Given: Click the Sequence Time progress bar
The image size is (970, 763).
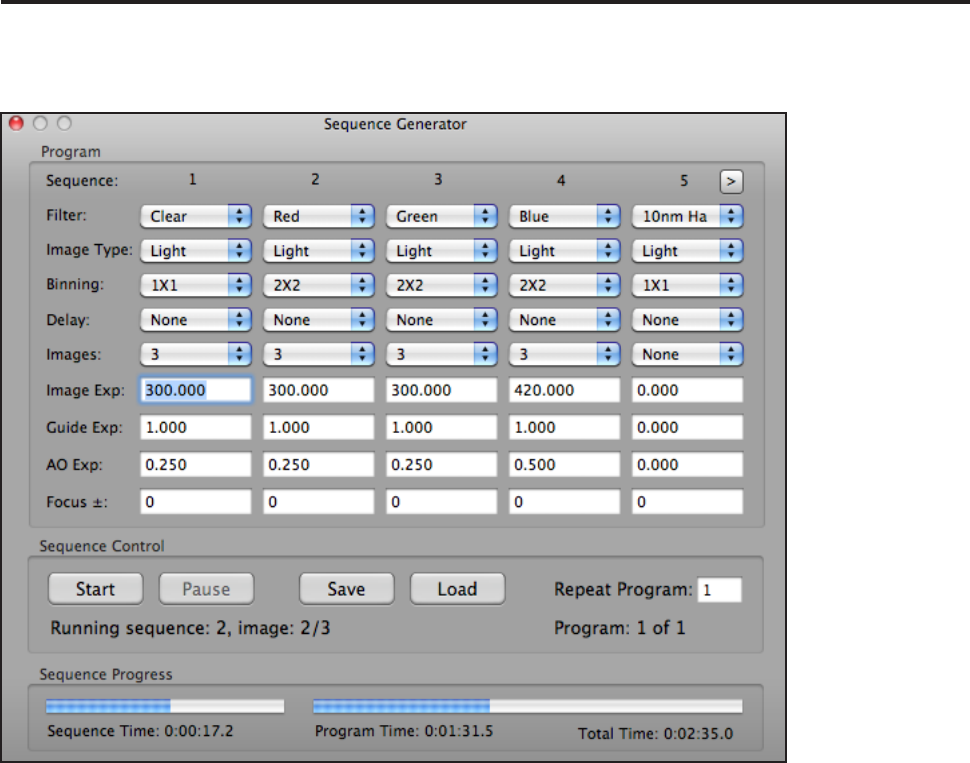Looking at the screenshot, I should [x=165, y=706].
